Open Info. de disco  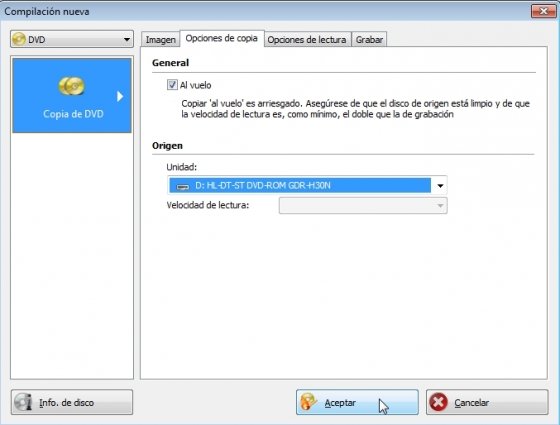[x=72, y=402]
